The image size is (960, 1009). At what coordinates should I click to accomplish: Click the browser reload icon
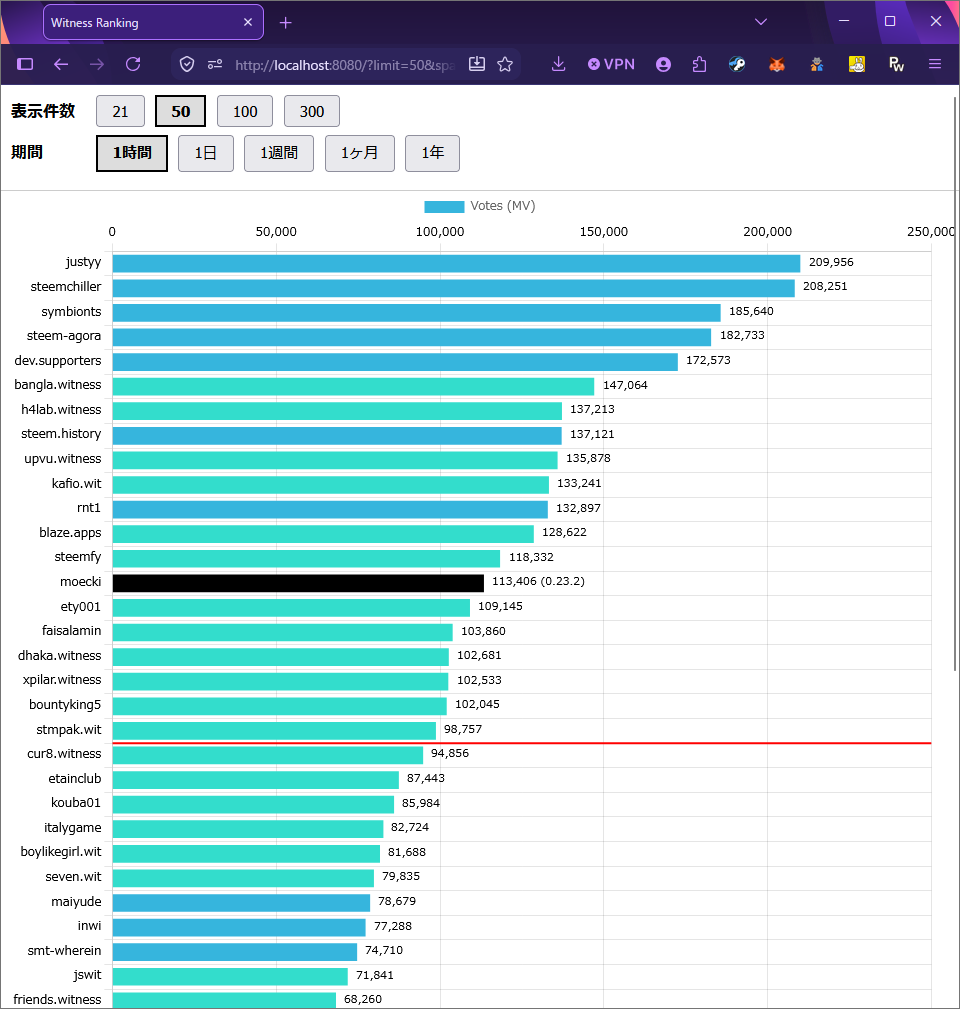click(x=133, y=64)
